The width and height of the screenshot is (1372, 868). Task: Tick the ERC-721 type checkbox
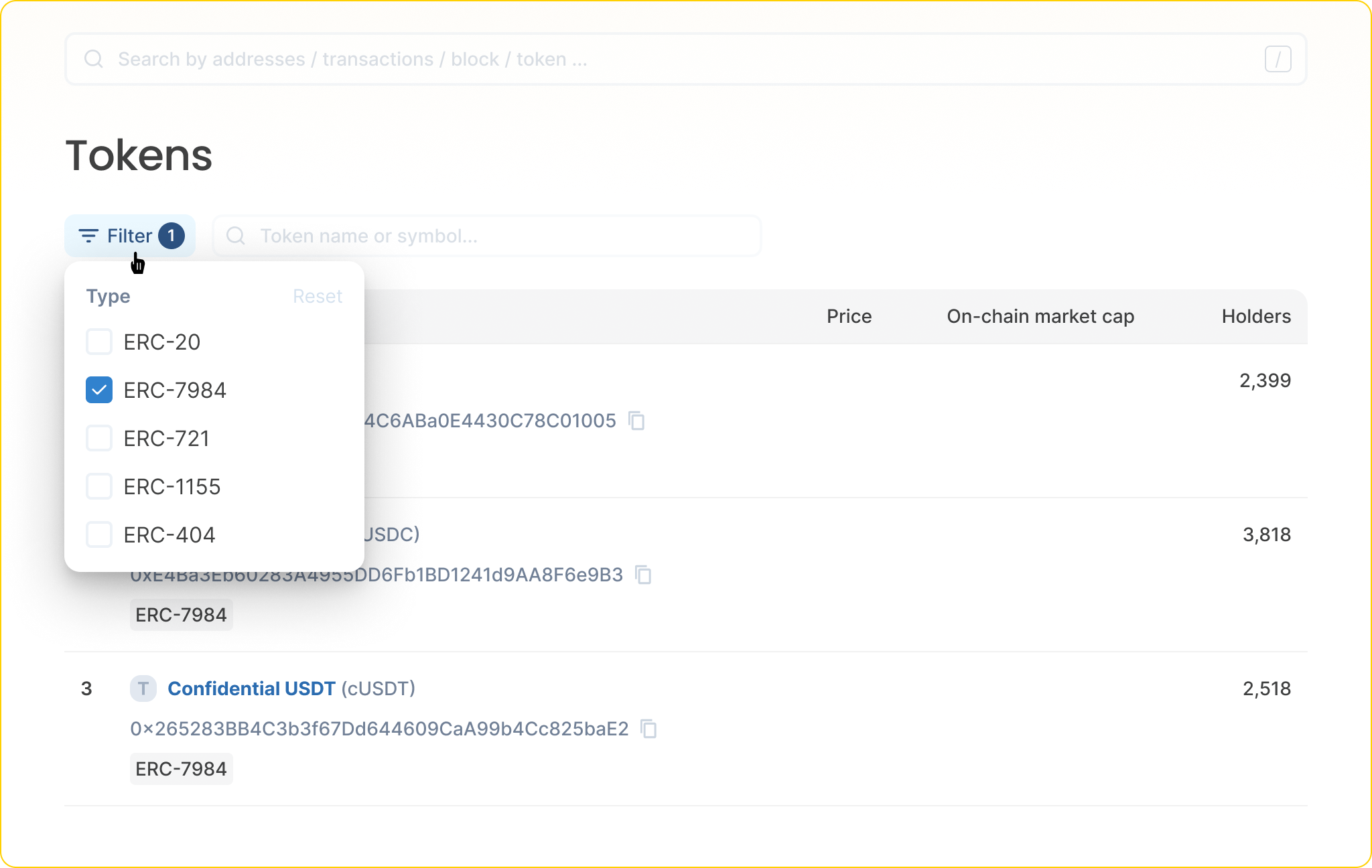pos(99,439)
